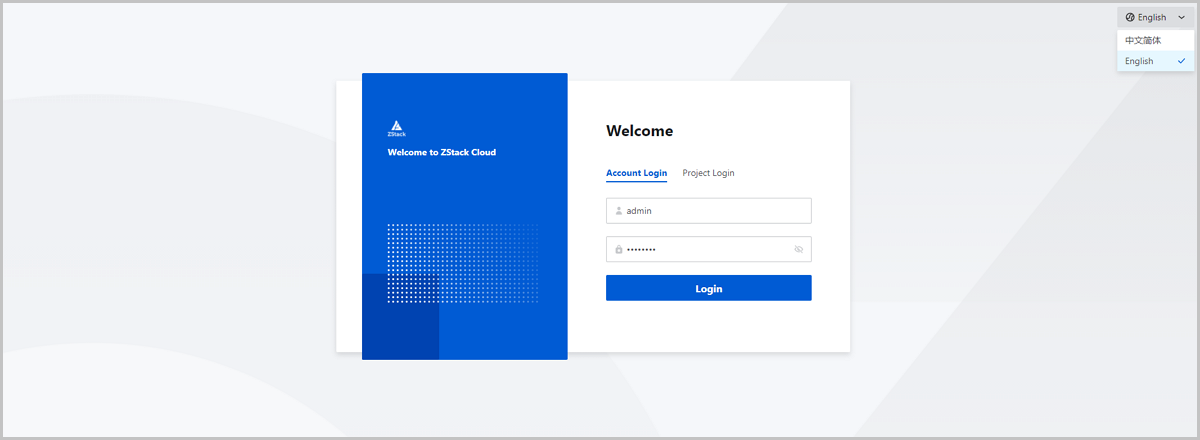Screen dimensions: 1200x440
Task: Toggle password visibility with the eye icon
Action: (798, 249)
